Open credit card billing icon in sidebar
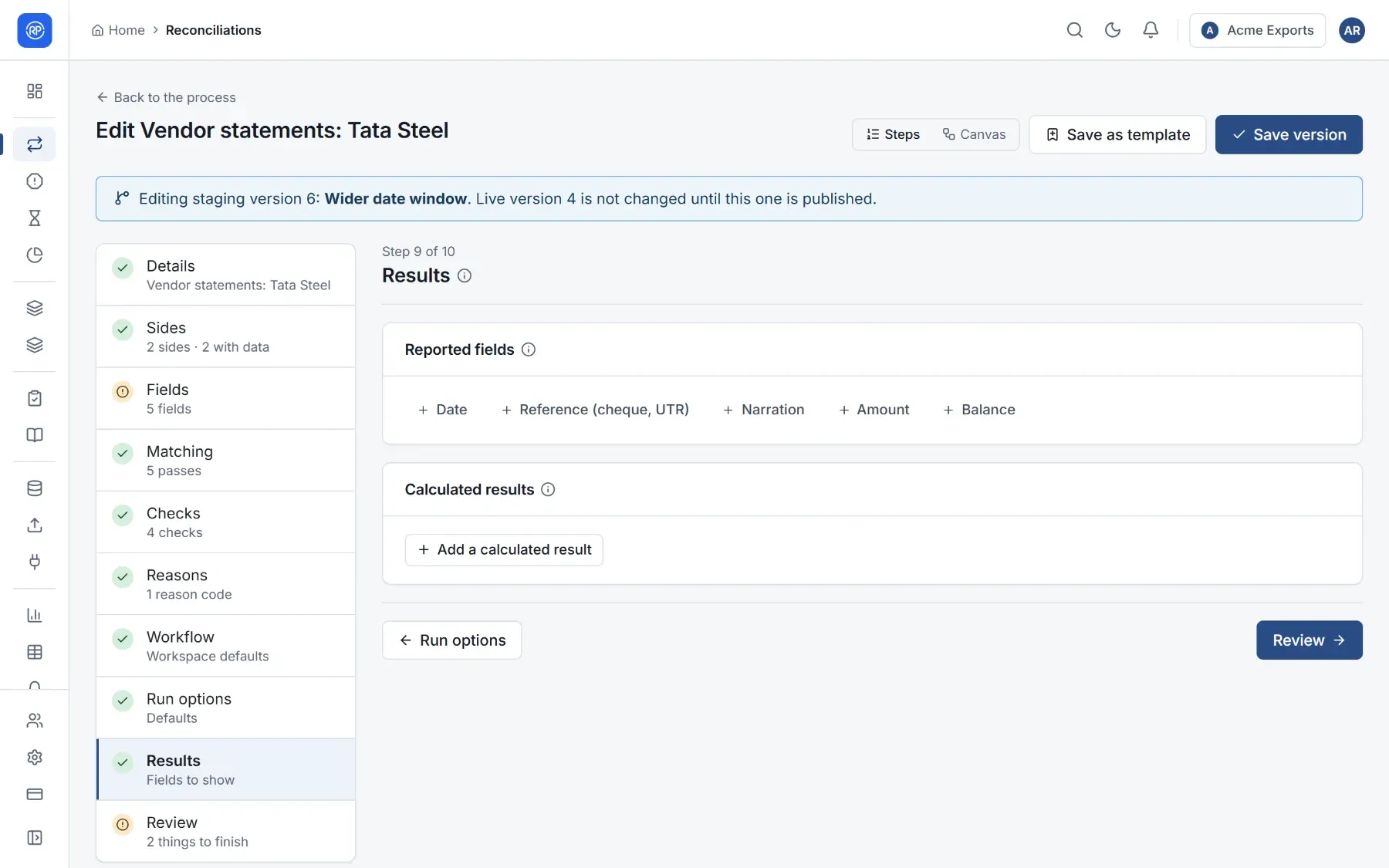 [x=35, y=795]
